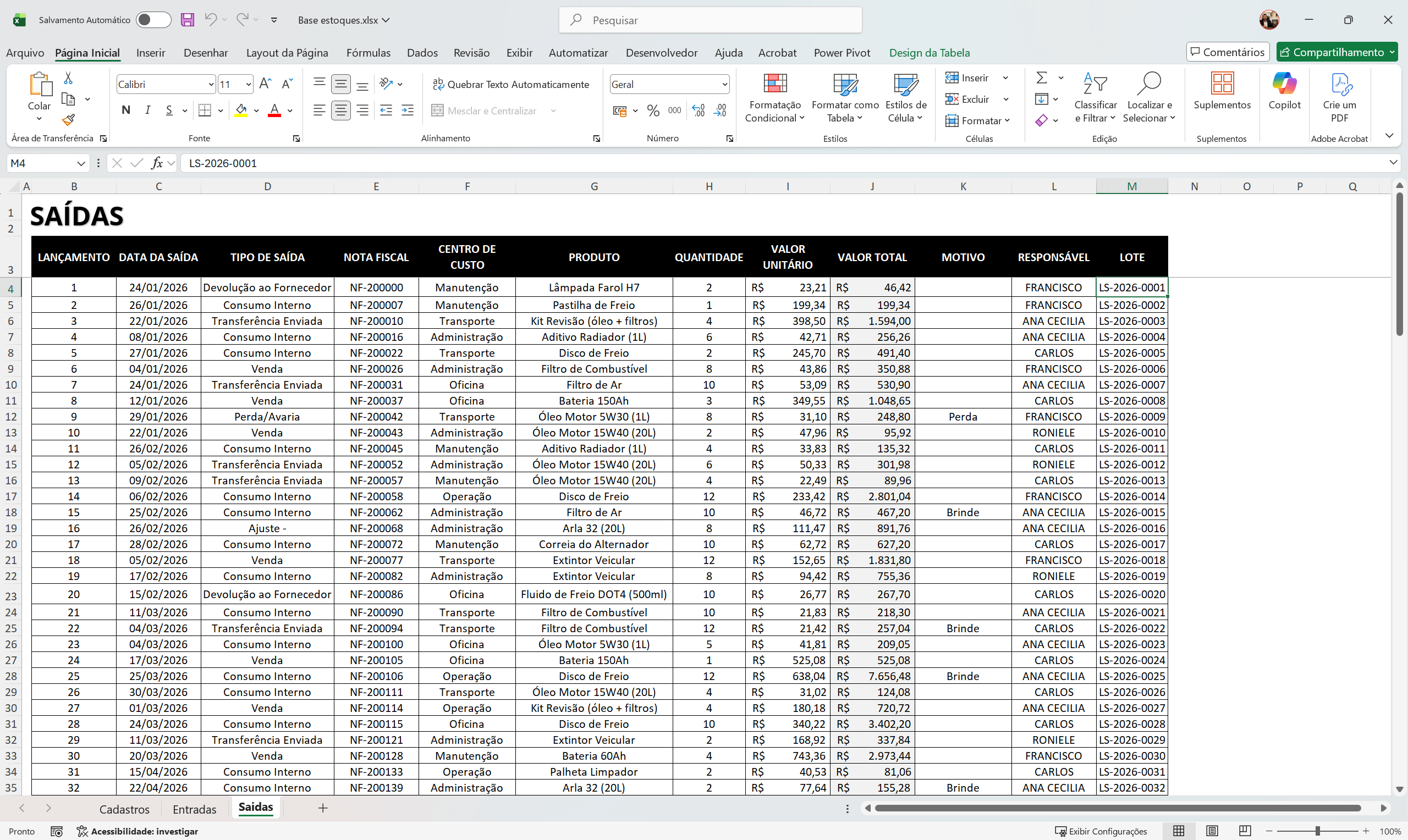This screenshot has height=840, width=1408.
Task: Toggle the Salvamento Automático switch
Action: click(153, 20)
